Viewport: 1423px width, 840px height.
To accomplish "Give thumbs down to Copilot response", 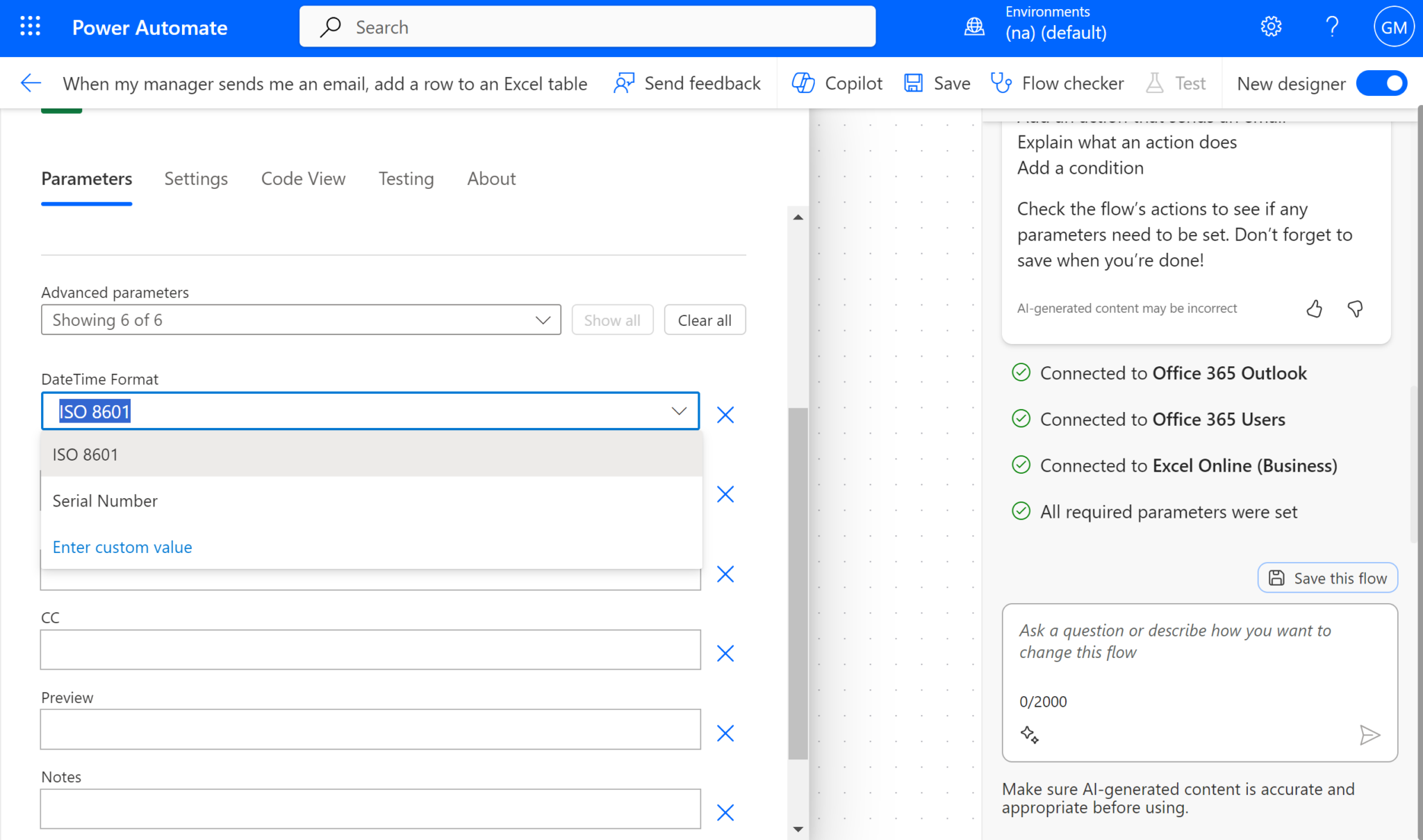I will 1355,308.
